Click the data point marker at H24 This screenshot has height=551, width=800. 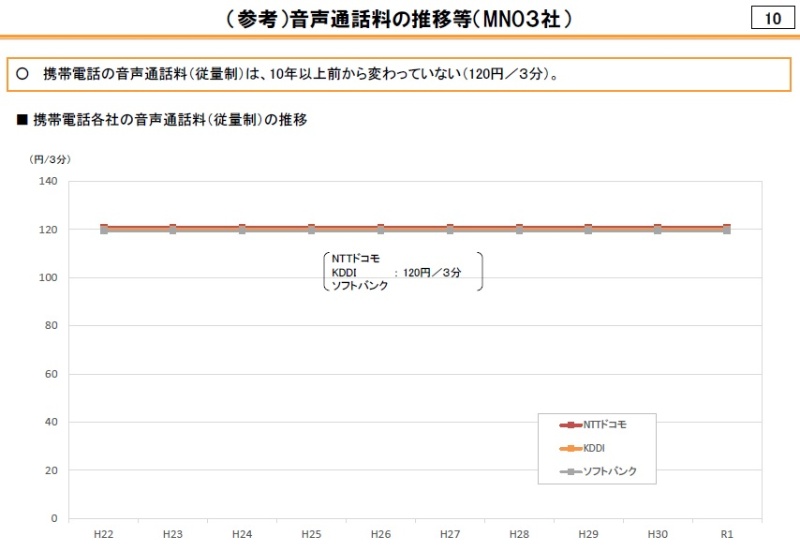coord(242,229)
